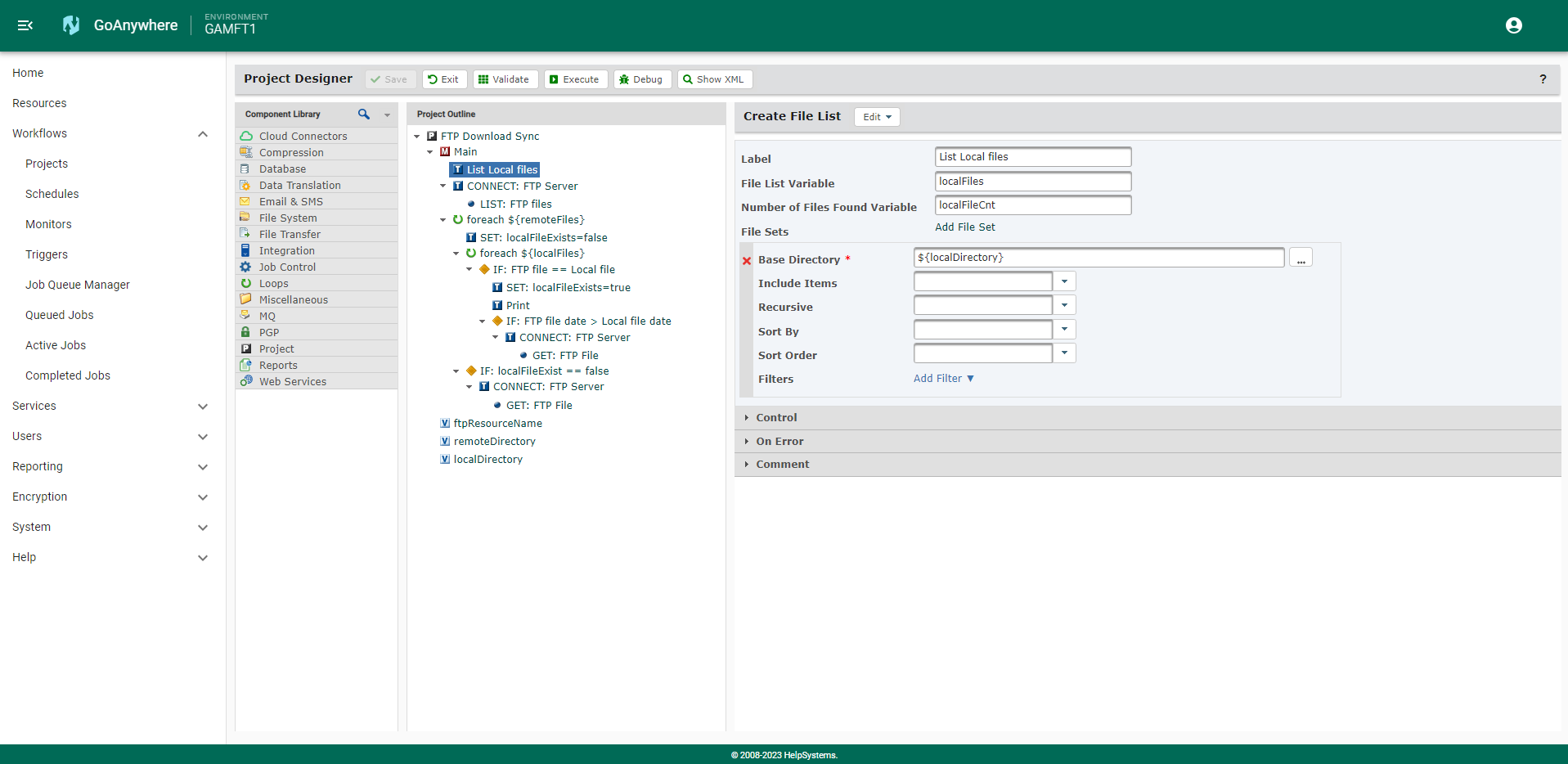Browse for a Base Directory

click(x=1300, y=257)
